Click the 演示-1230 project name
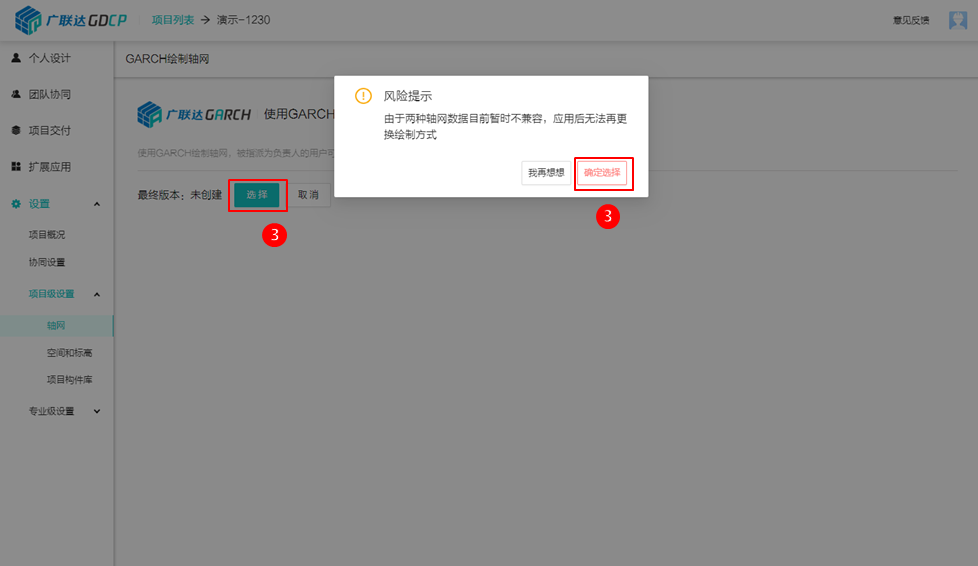Image resolution: width=978 pixels, height=566 pixels. click(x=243, y=20)
